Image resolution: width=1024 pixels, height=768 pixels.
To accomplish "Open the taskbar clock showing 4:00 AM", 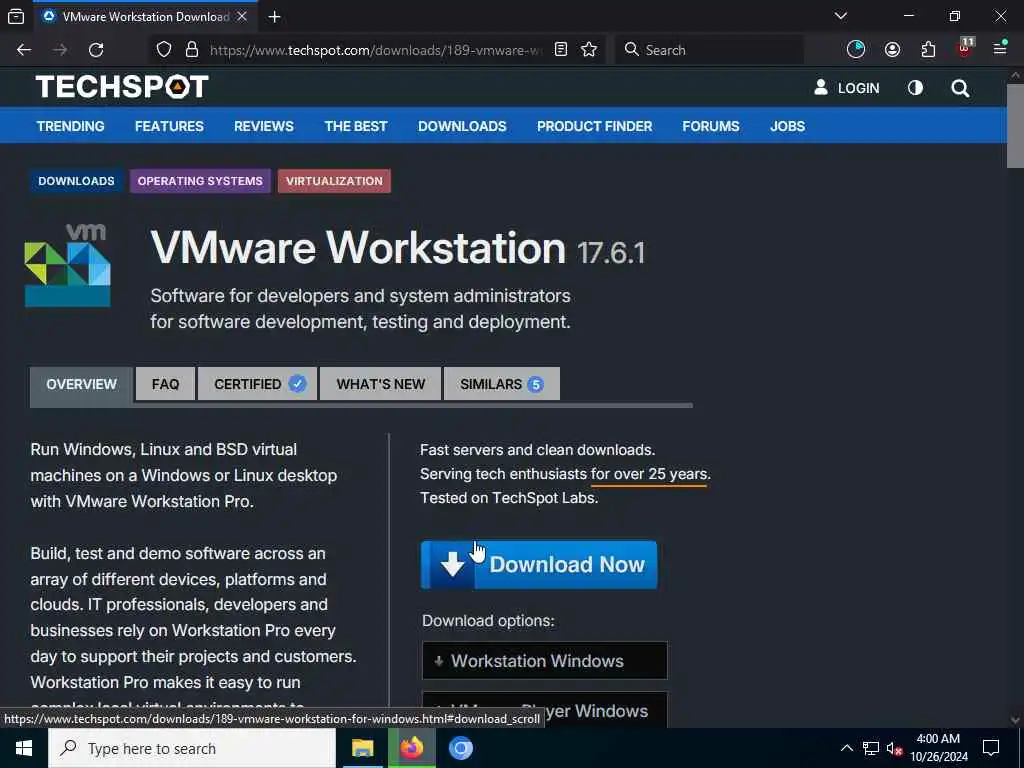I will pyautogui.click(x=938, y=748).
